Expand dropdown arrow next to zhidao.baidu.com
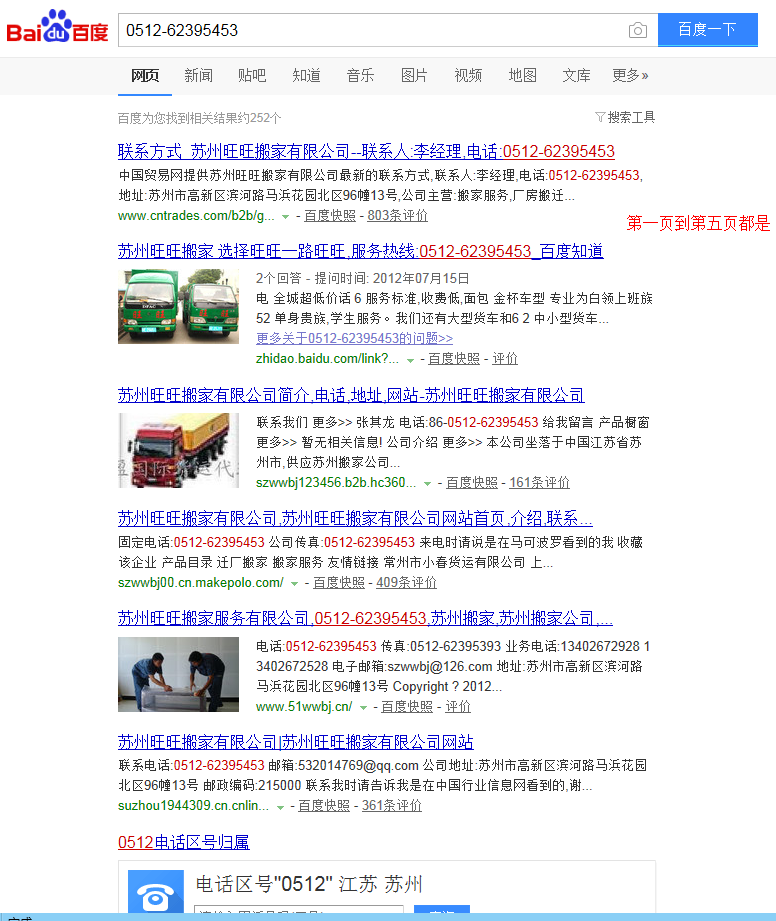Image resolution: width=776 pixels, height=921 pixels. click(x=410, y=360)
